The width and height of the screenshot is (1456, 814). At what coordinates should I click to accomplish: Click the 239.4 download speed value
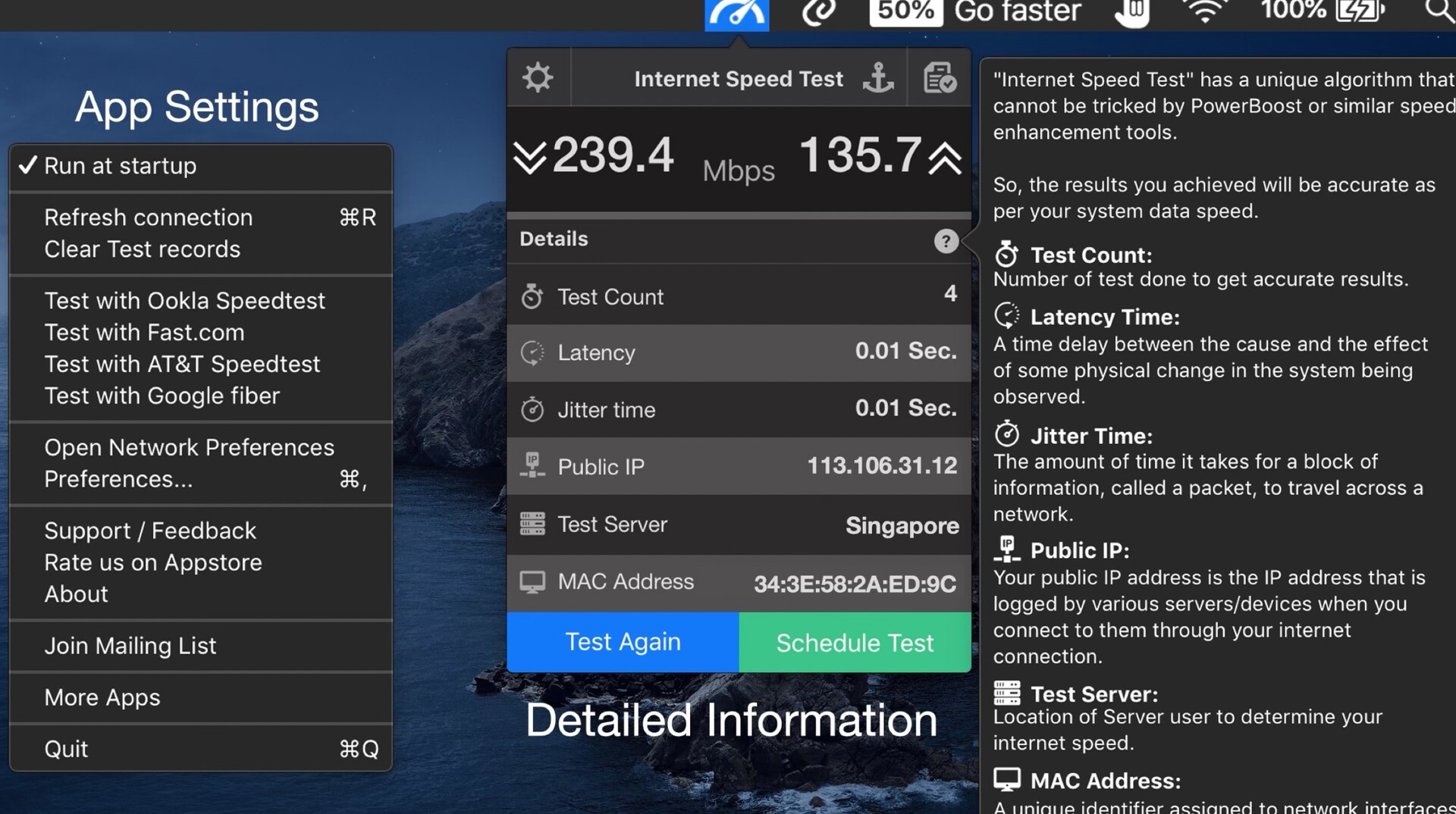[613, 155]
